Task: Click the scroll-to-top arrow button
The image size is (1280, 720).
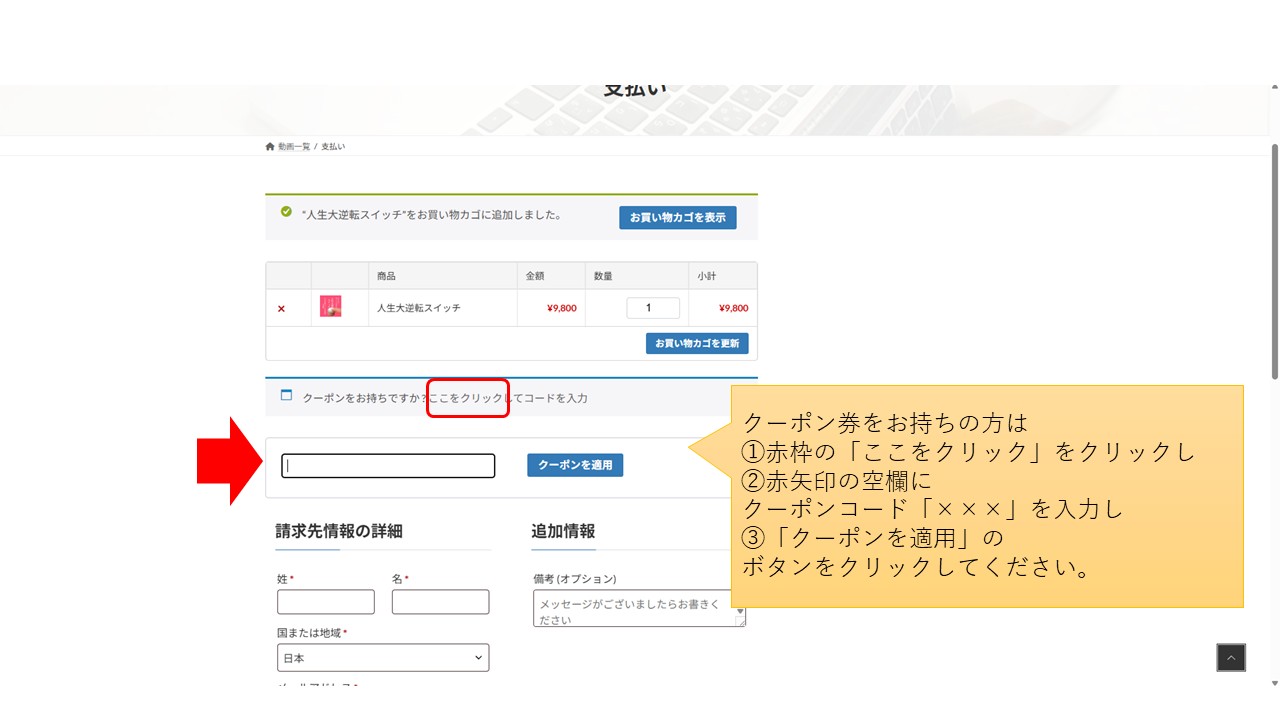Action: click(x=1231, y=657)
